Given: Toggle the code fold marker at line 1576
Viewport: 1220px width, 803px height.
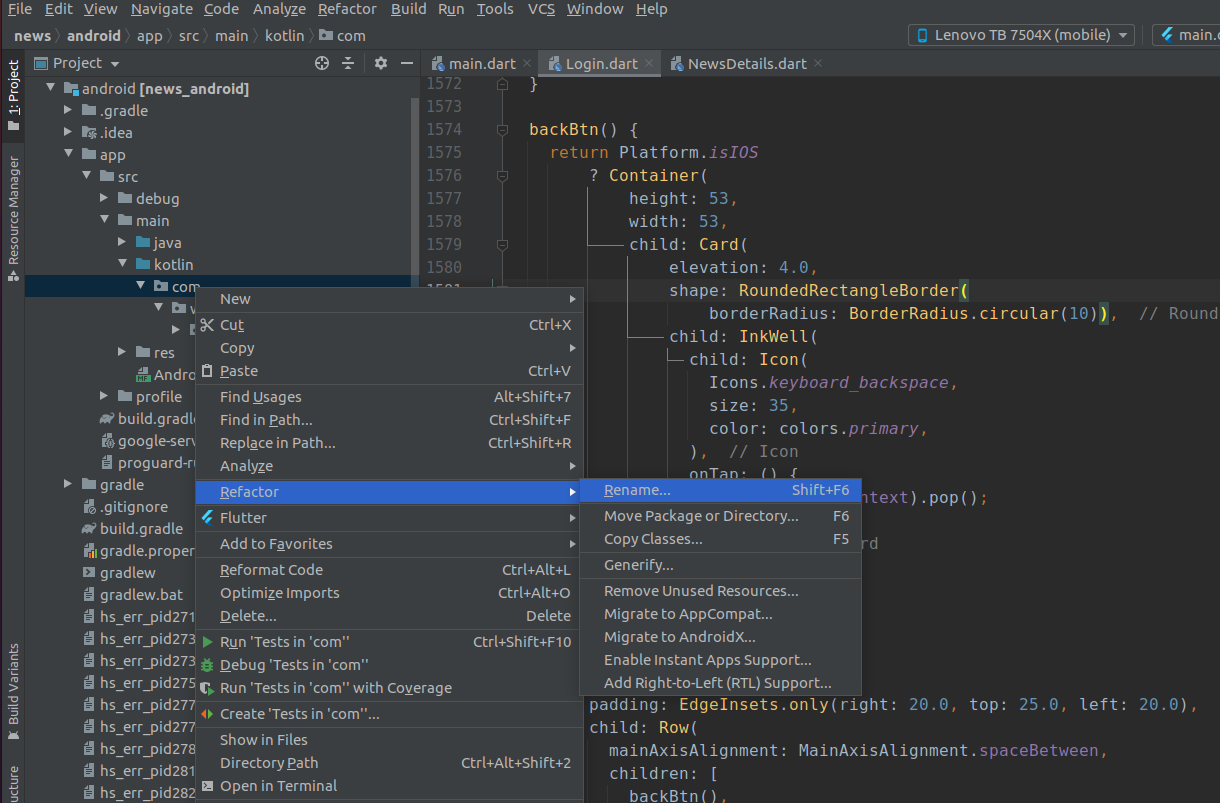Looking at the screenshot, I should 502,176.
